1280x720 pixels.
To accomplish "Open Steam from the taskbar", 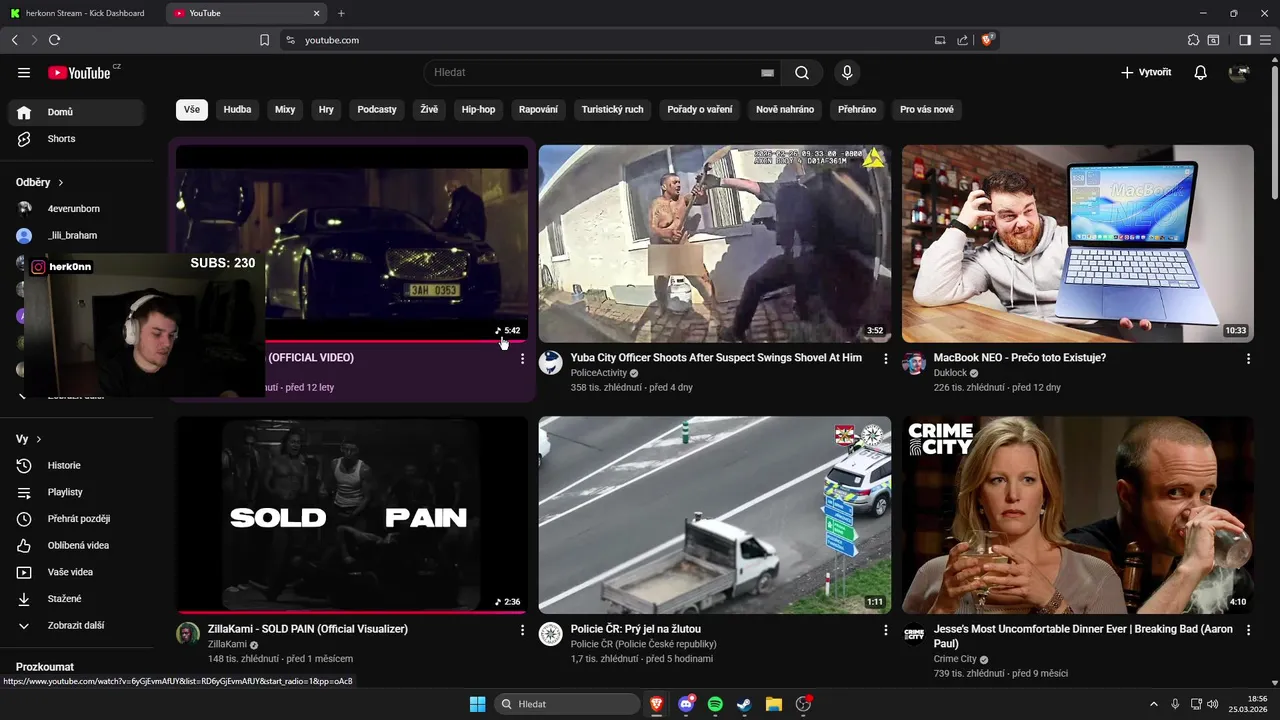I will click(x=744, y=704).
